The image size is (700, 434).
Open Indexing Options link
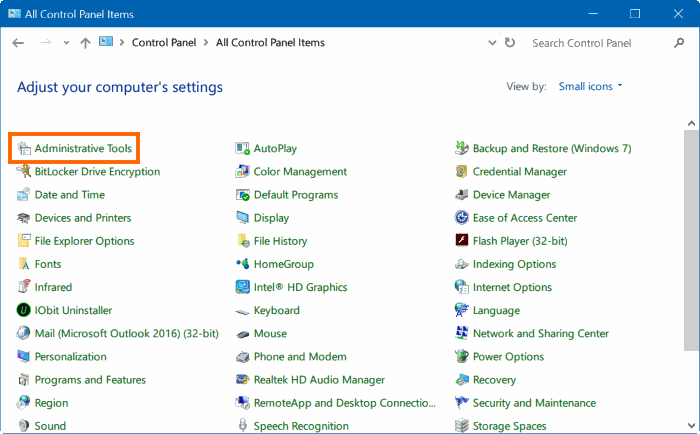pyautogui.click(x=514, y=264)
